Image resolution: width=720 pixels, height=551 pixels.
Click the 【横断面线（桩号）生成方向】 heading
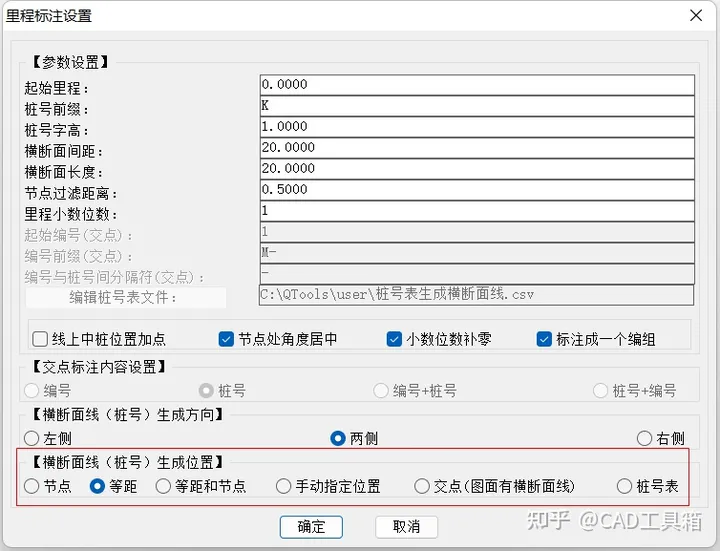coord(127,415)
